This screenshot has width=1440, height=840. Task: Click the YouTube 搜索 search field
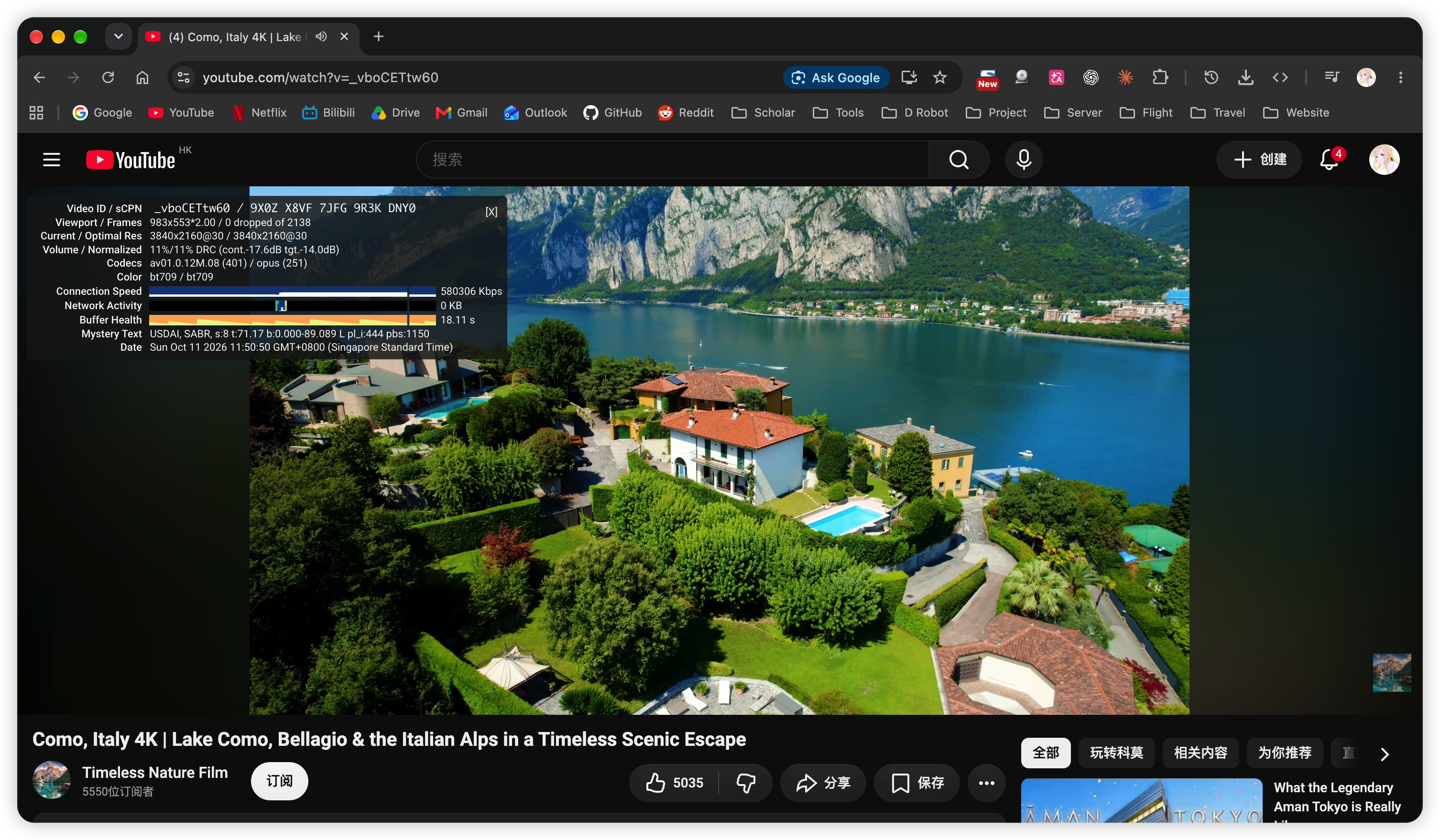tap(673, 159)
